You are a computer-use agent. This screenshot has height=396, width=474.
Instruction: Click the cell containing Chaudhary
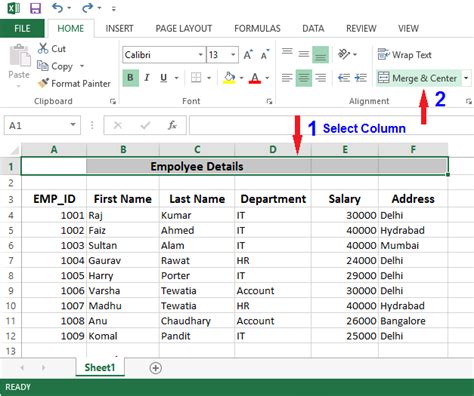click(197, 321)
